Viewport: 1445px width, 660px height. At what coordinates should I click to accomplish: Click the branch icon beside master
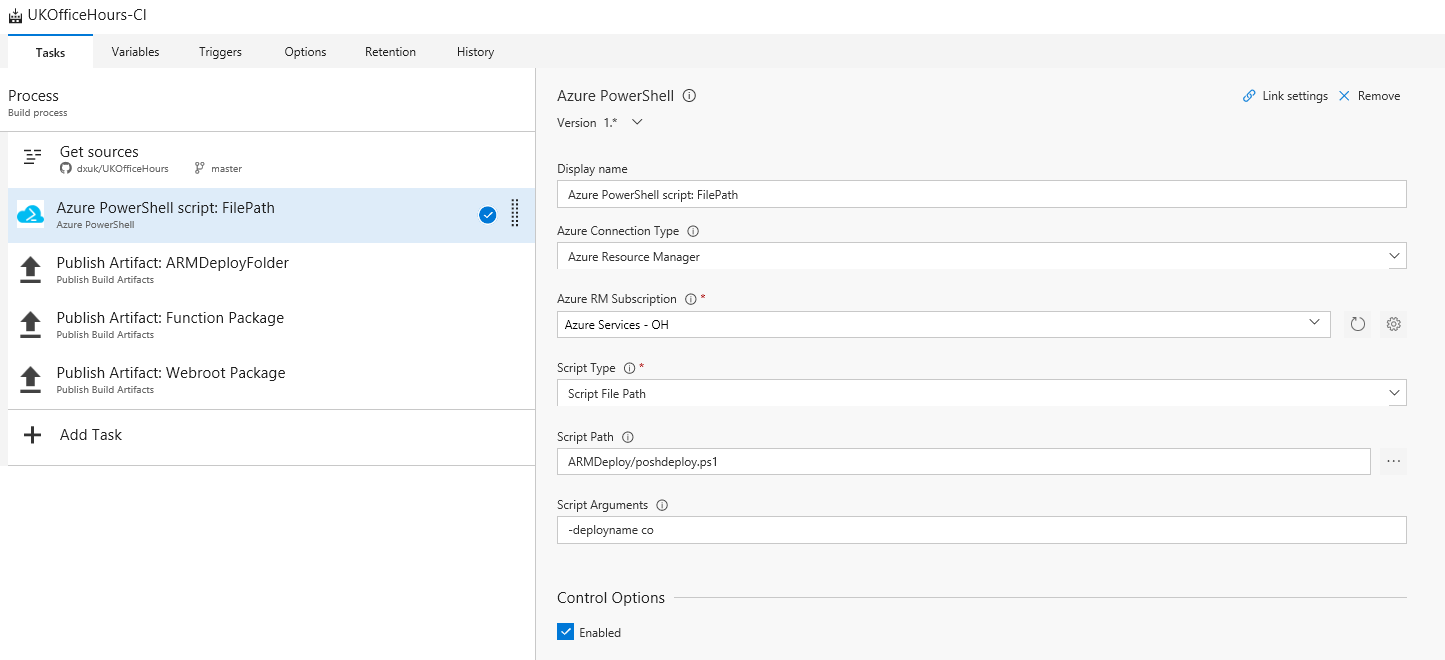coord(199,169)
